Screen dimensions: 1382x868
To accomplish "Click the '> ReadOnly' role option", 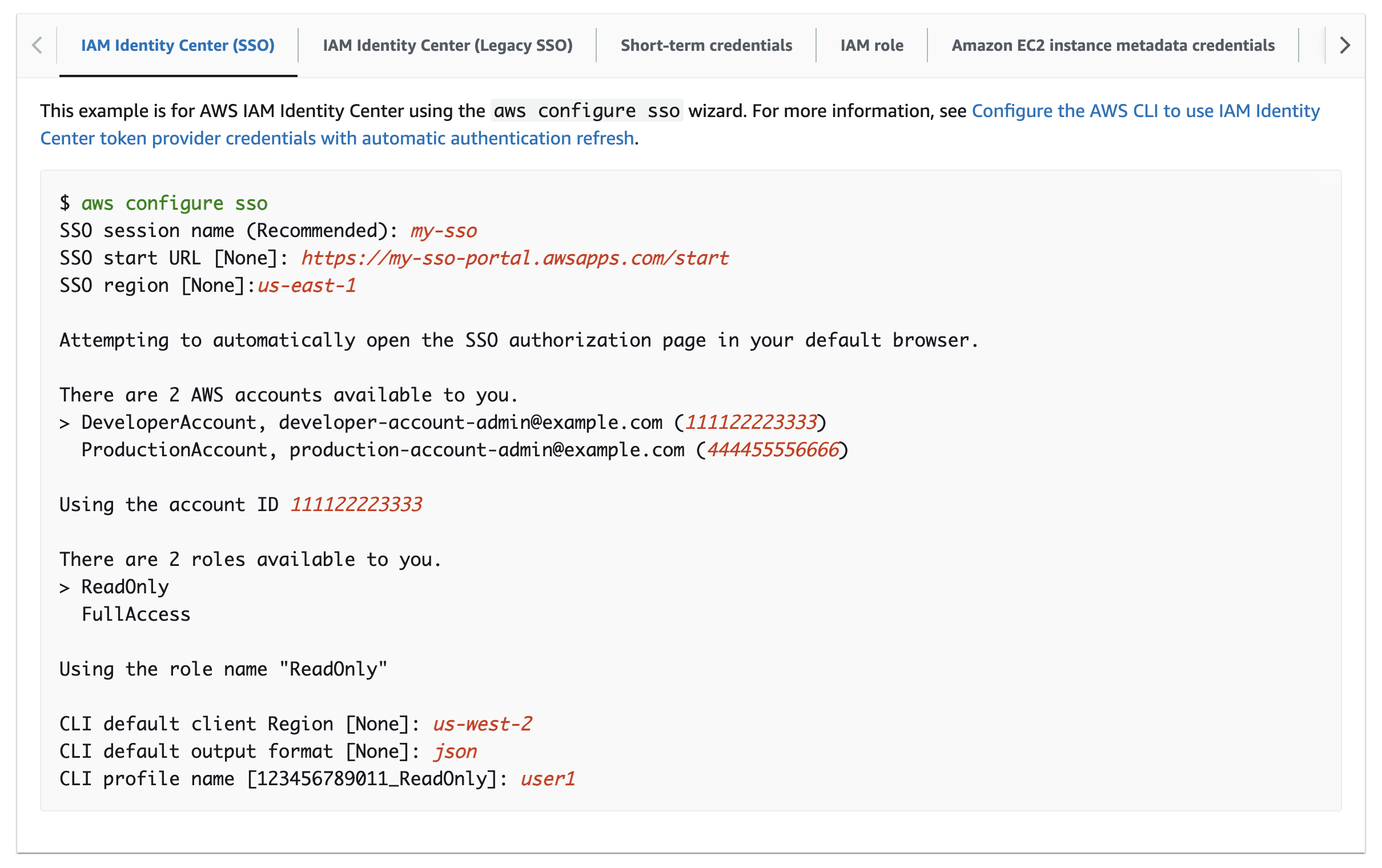I will pos(114,587).
